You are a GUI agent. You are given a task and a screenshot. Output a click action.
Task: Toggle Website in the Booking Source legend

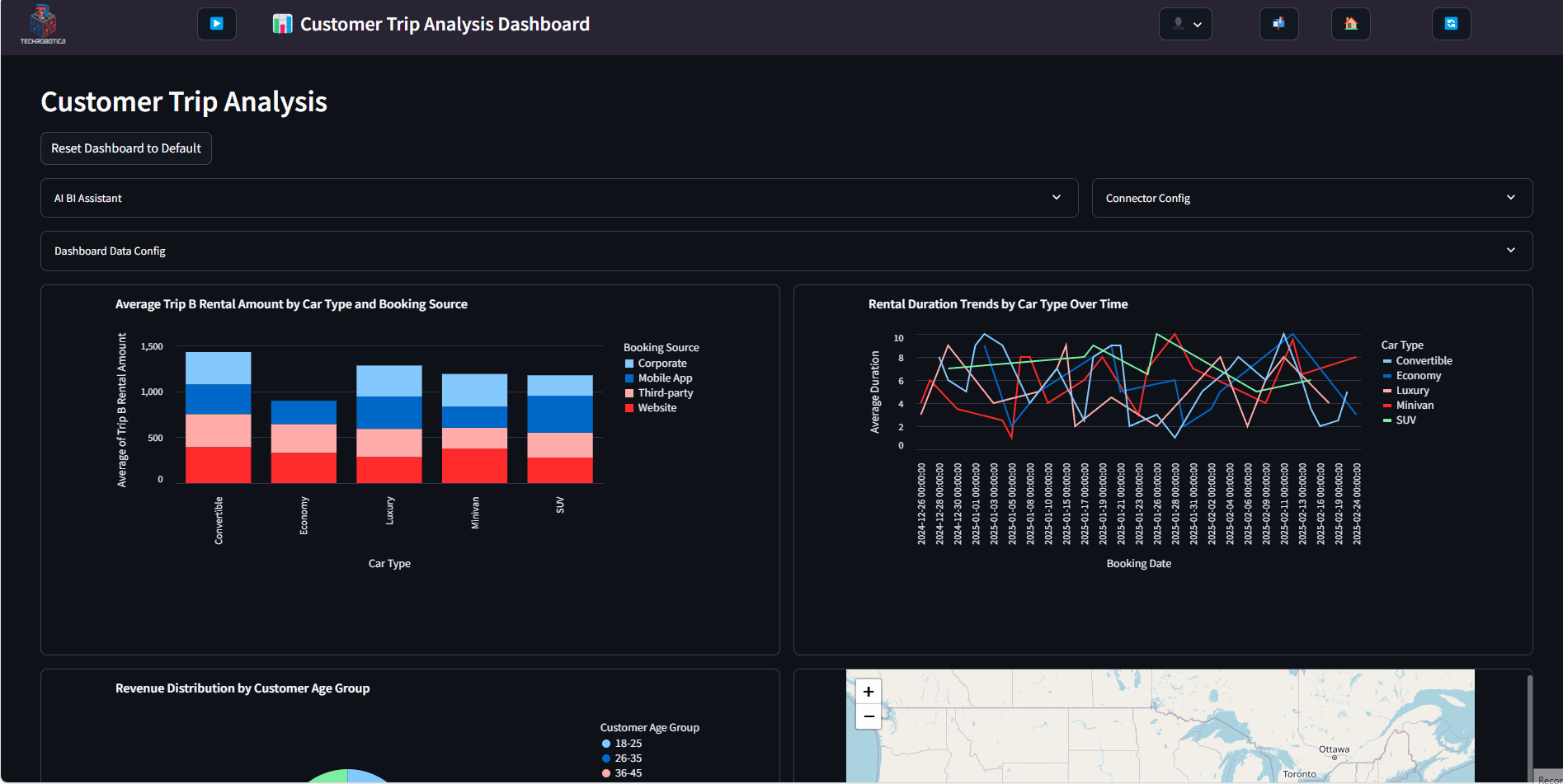(650, 408)
